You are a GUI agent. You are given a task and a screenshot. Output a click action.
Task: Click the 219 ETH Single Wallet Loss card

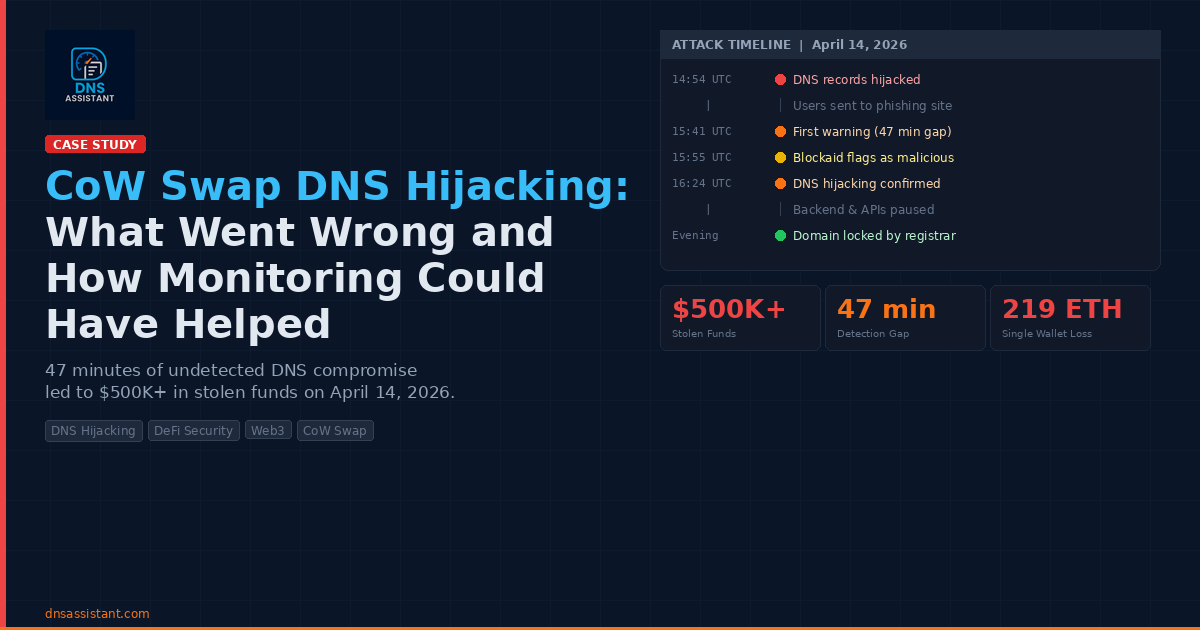point(1070,318)
